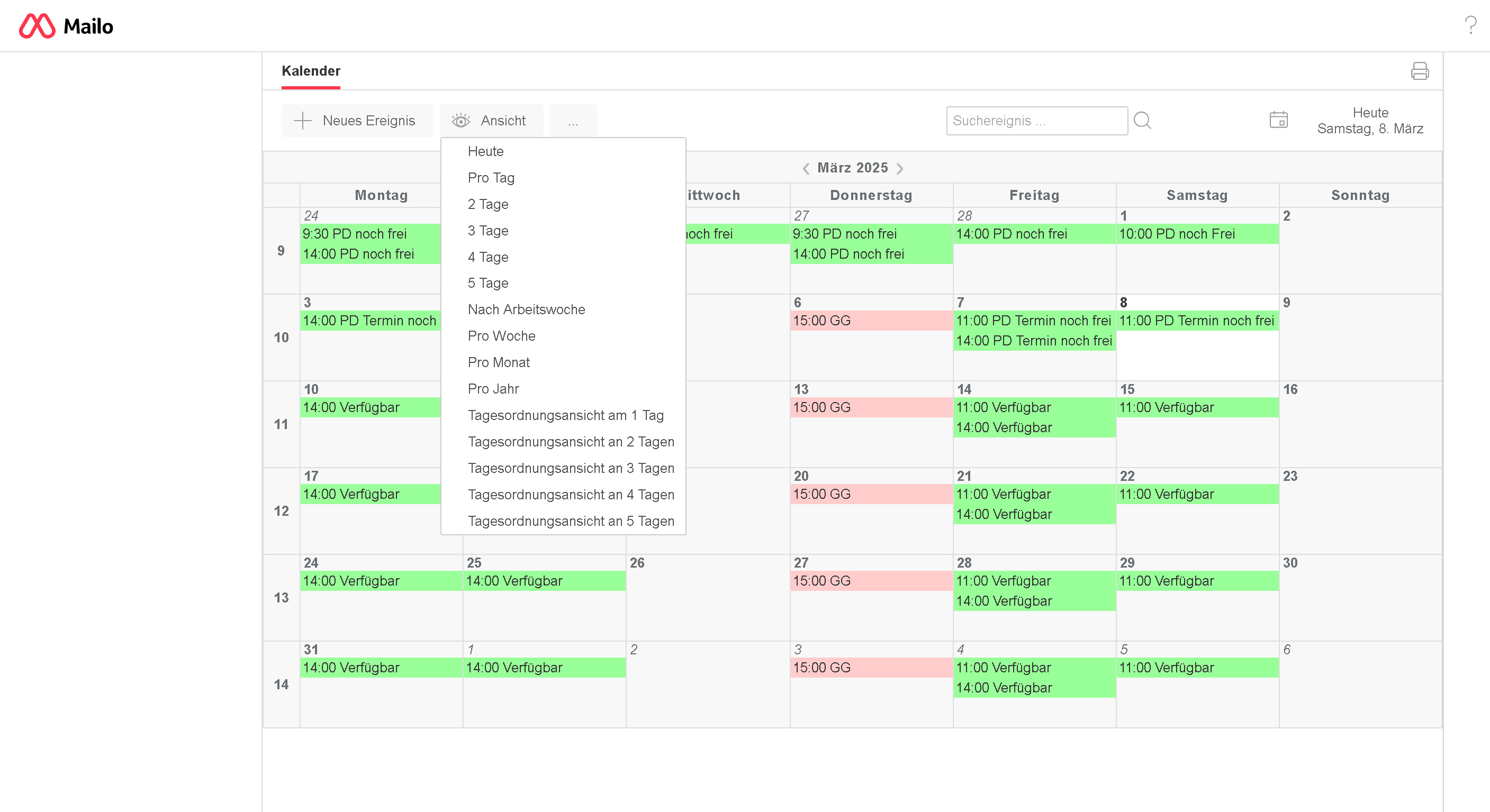The image size is (1490, 812).
Task: Pick Tagesordnungsansicht an 3 Tagen
Action: [x=570, y=468]
